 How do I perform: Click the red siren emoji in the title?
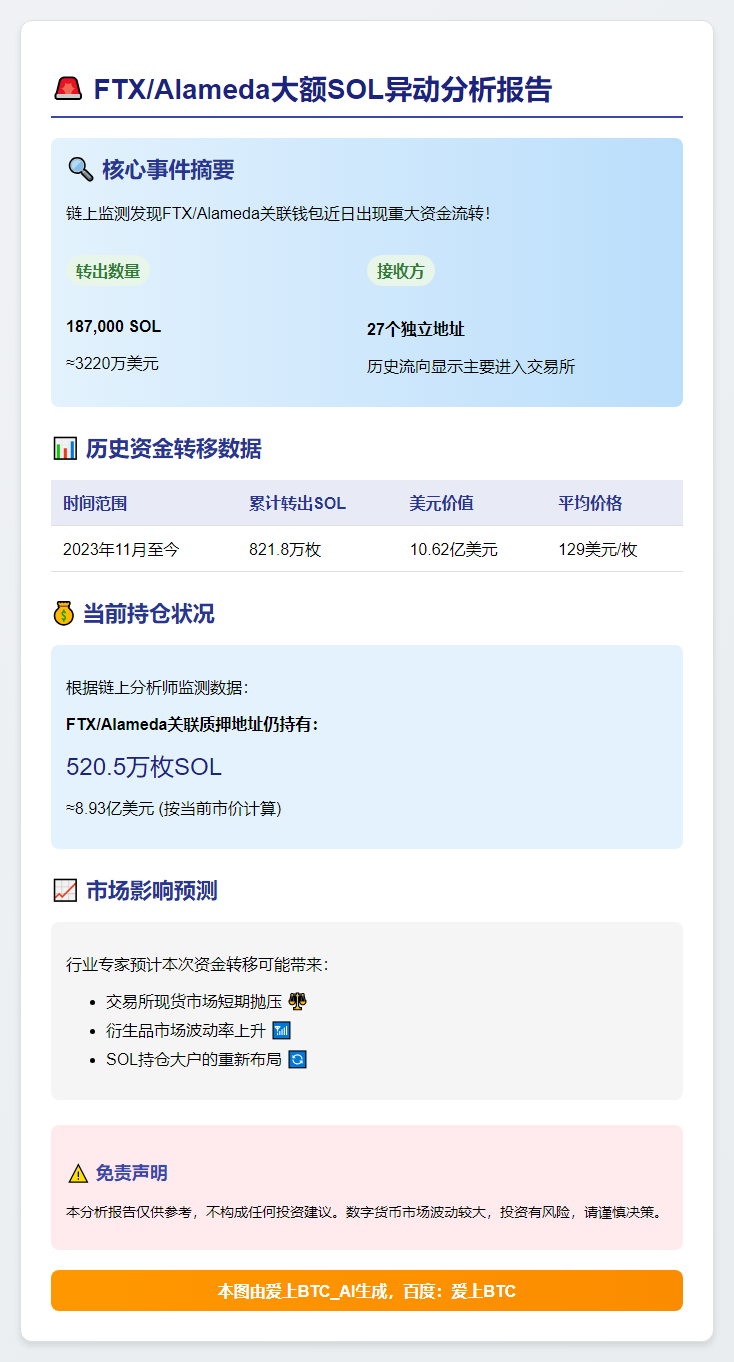(x=67, y=90)
